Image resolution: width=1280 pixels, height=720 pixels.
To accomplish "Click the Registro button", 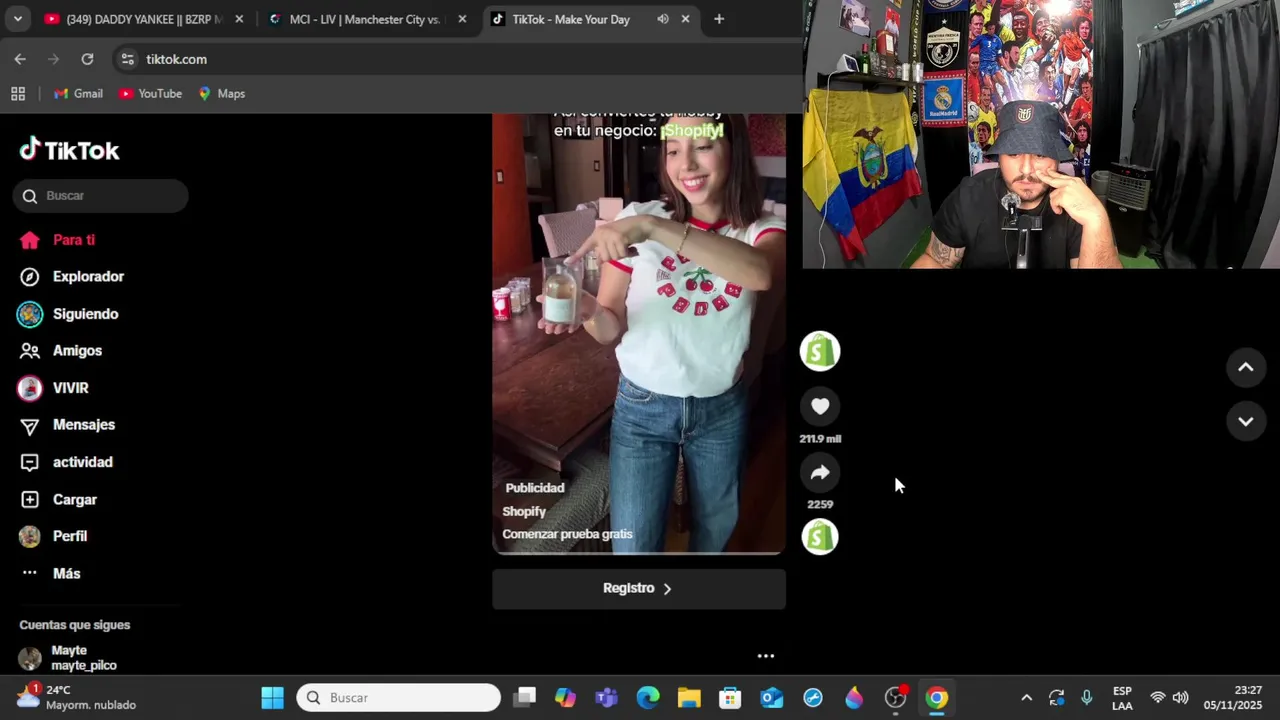I will pos(639,589).
